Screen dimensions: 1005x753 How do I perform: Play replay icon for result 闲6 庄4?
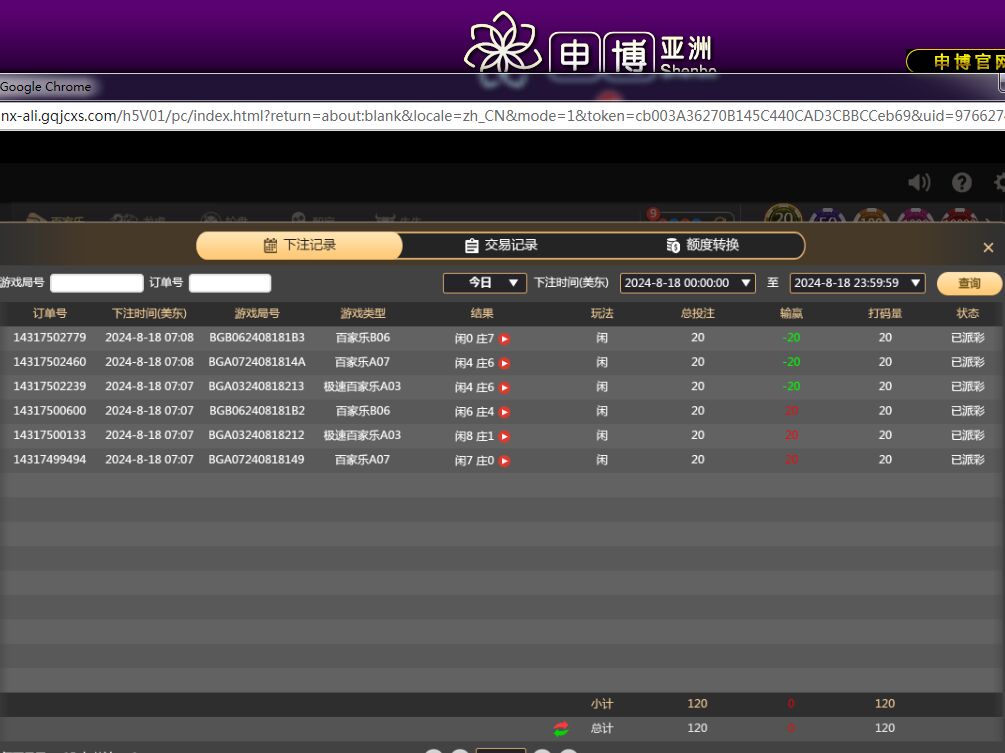coord(505,412)
